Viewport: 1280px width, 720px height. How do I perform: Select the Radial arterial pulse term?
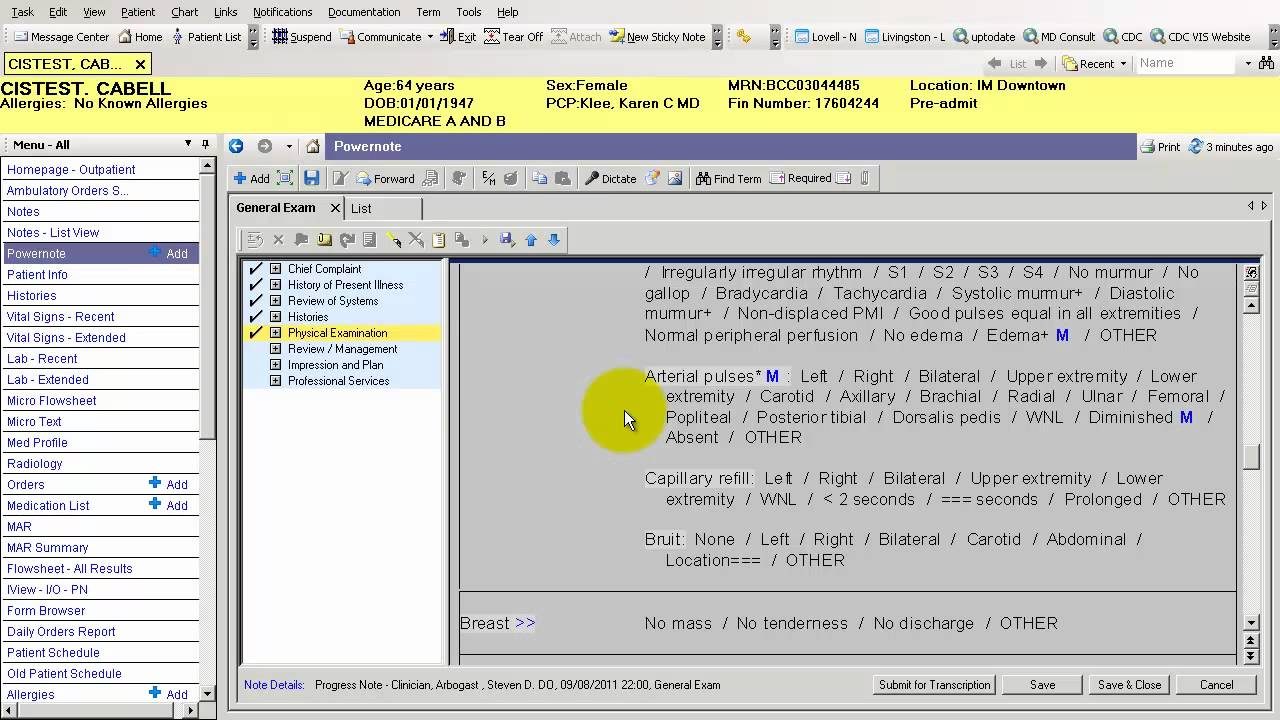point(1031,397)
